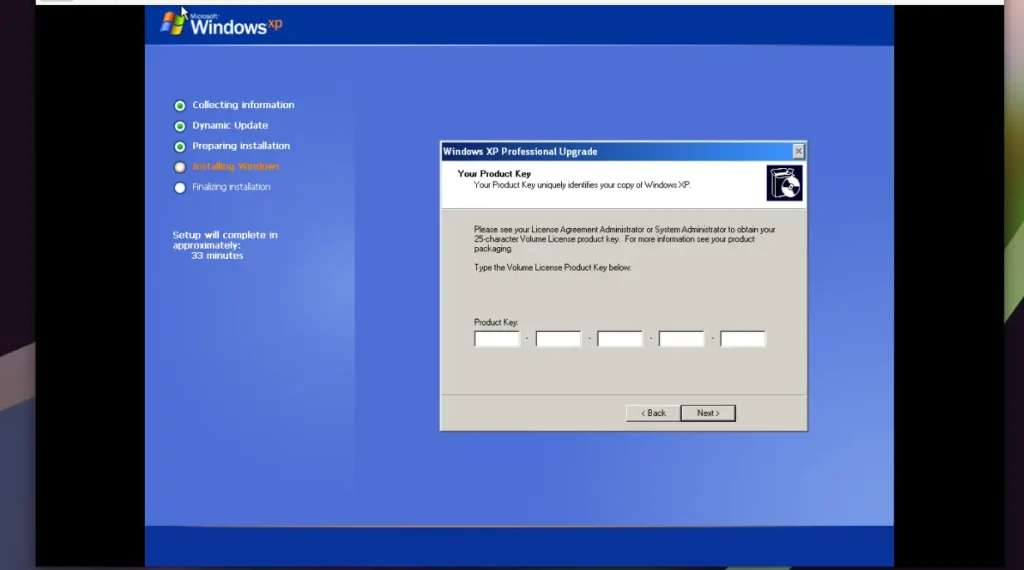Go back with the < Back button

(x=652, y=413)
